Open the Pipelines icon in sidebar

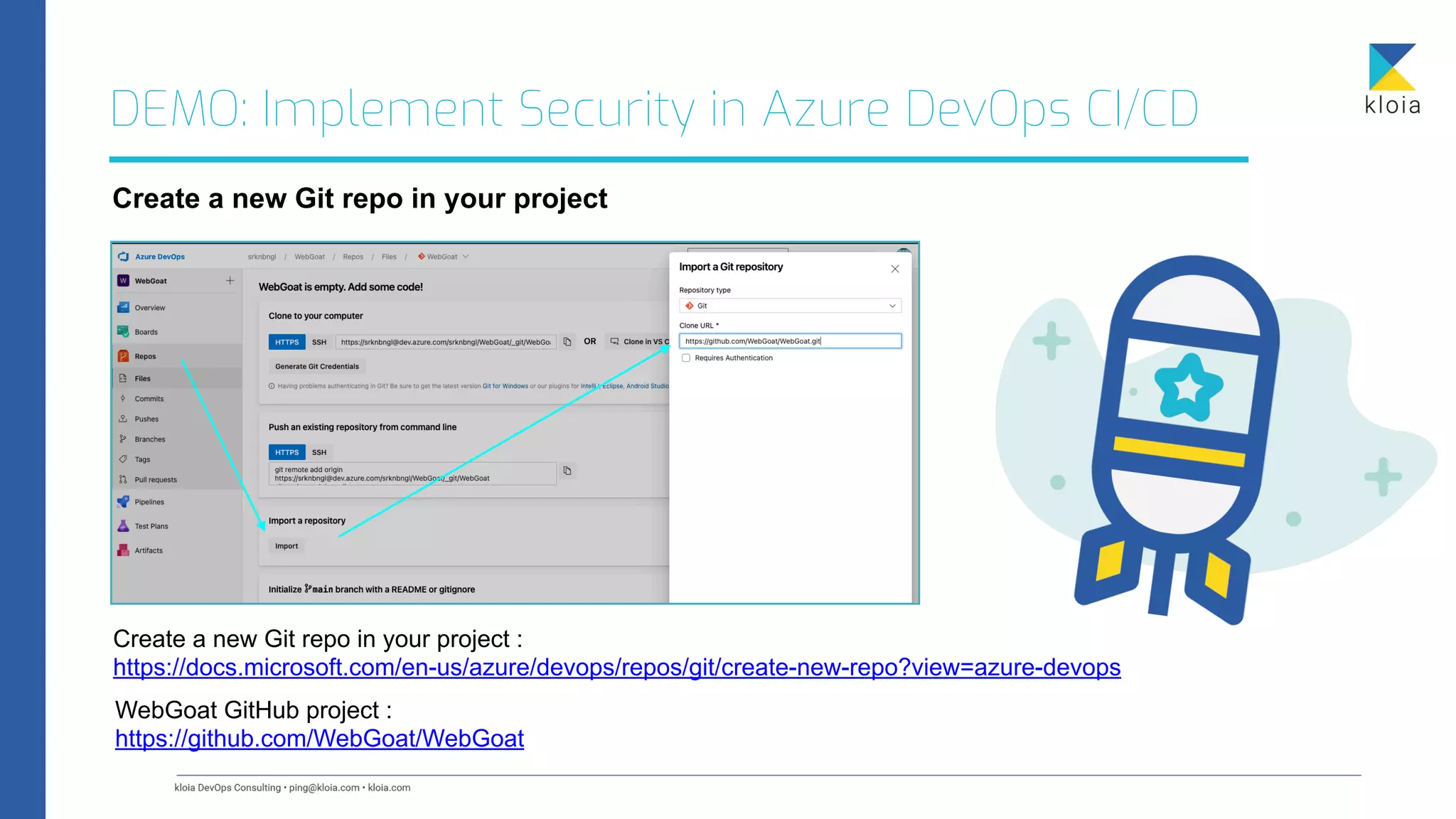(123, 502)
